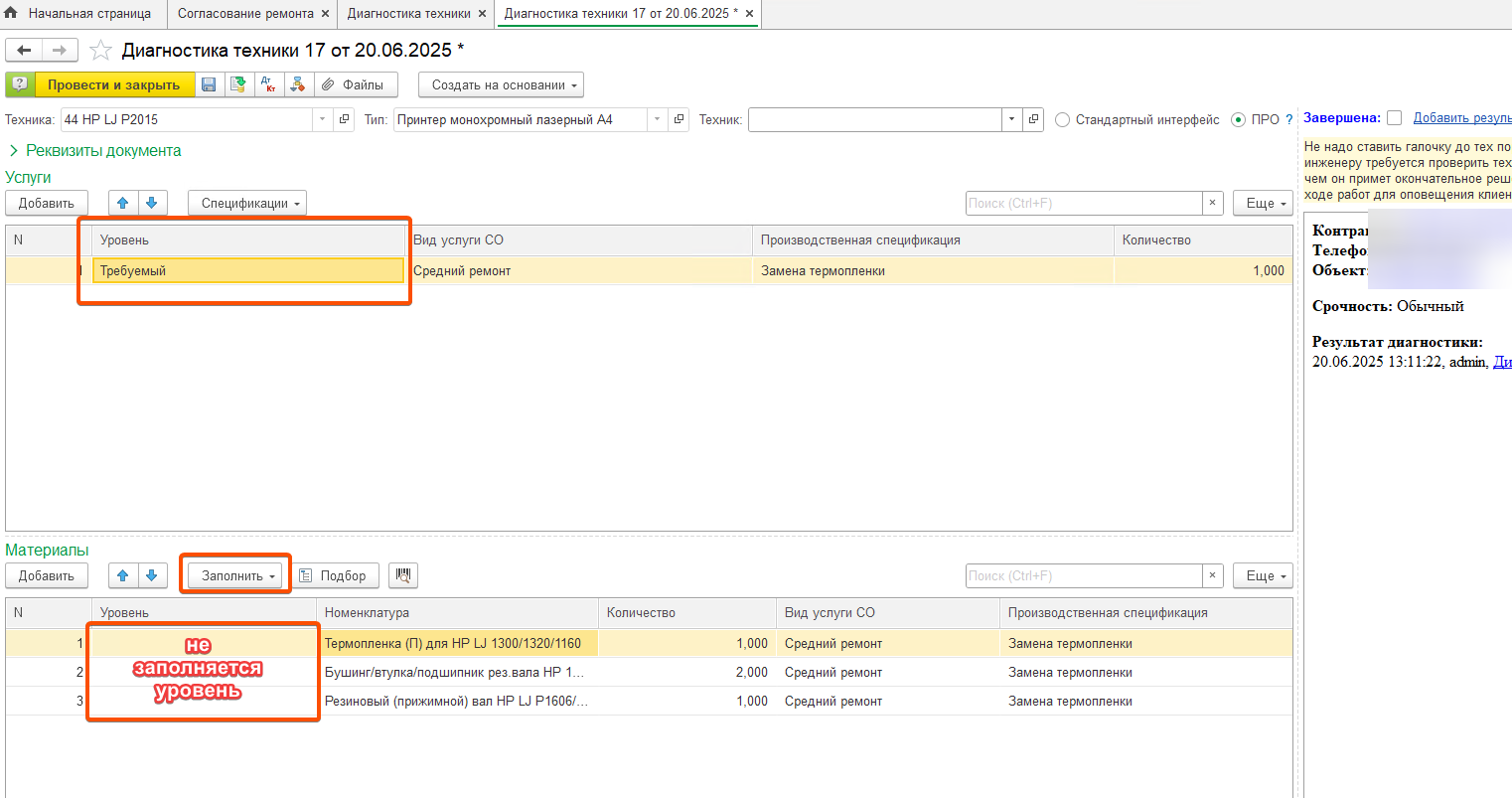This screenshot has height=798, width=1512.
Task: Open the related documents structure icon
Action: 297,85
